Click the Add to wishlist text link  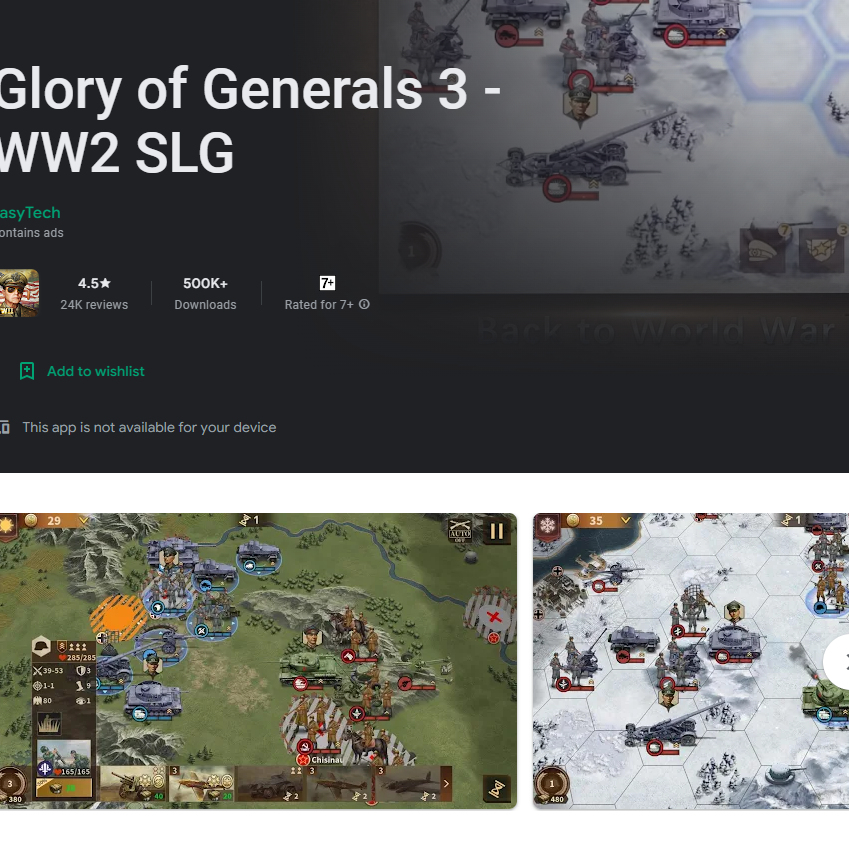coord(96,371)
